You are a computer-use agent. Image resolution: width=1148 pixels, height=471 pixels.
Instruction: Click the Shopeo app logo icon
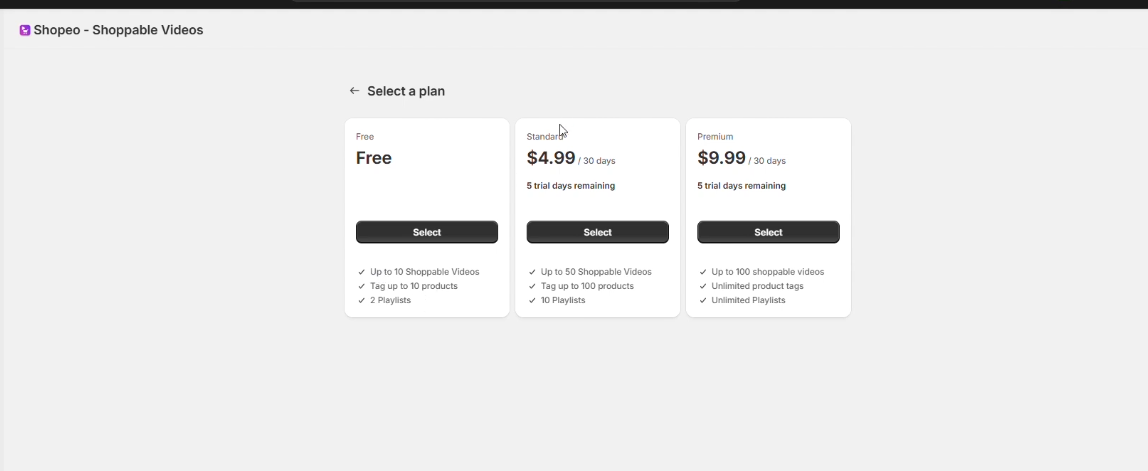pos(25,30)
